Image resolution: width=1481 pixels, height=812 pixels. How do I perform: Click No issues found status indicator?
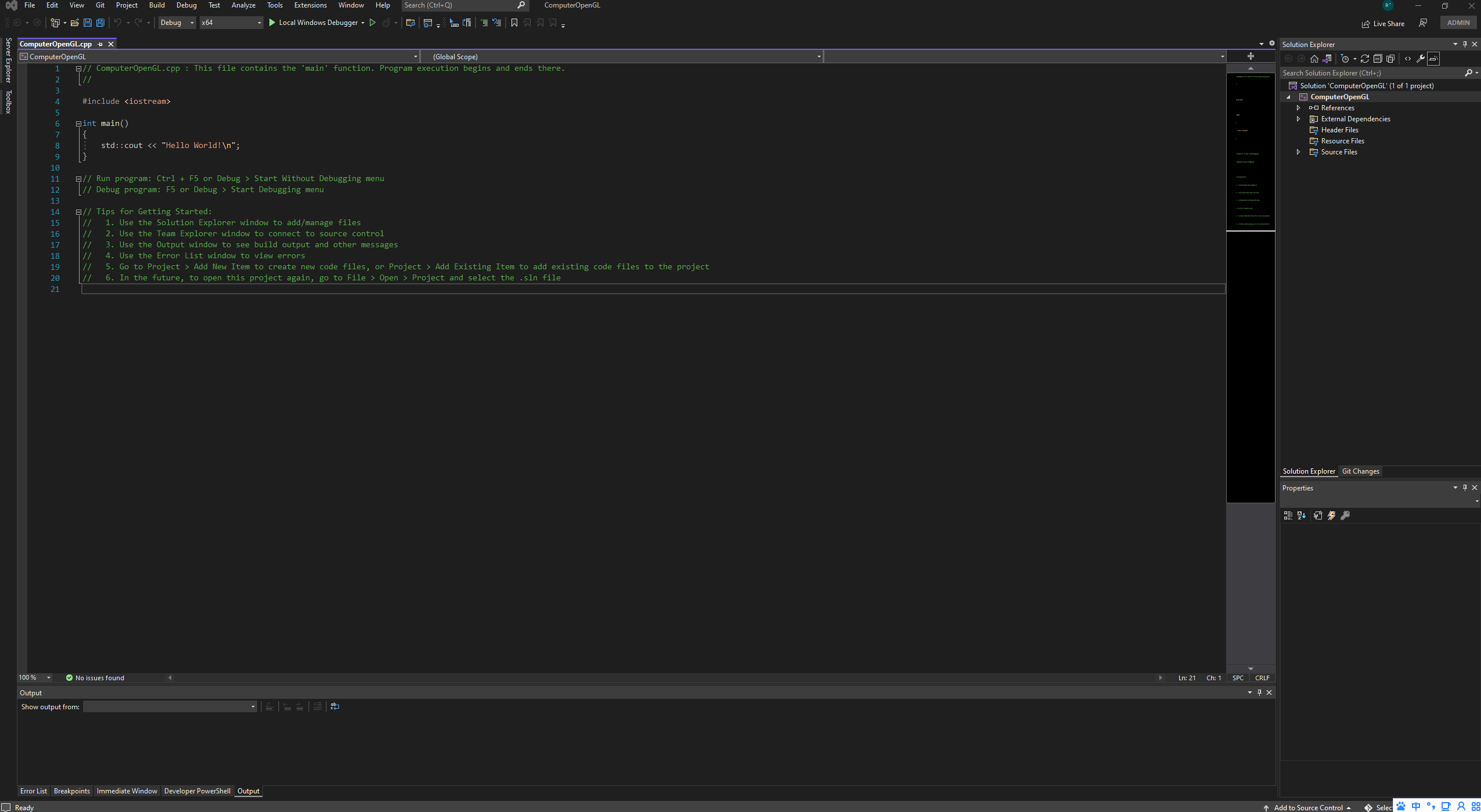[95, 678]
